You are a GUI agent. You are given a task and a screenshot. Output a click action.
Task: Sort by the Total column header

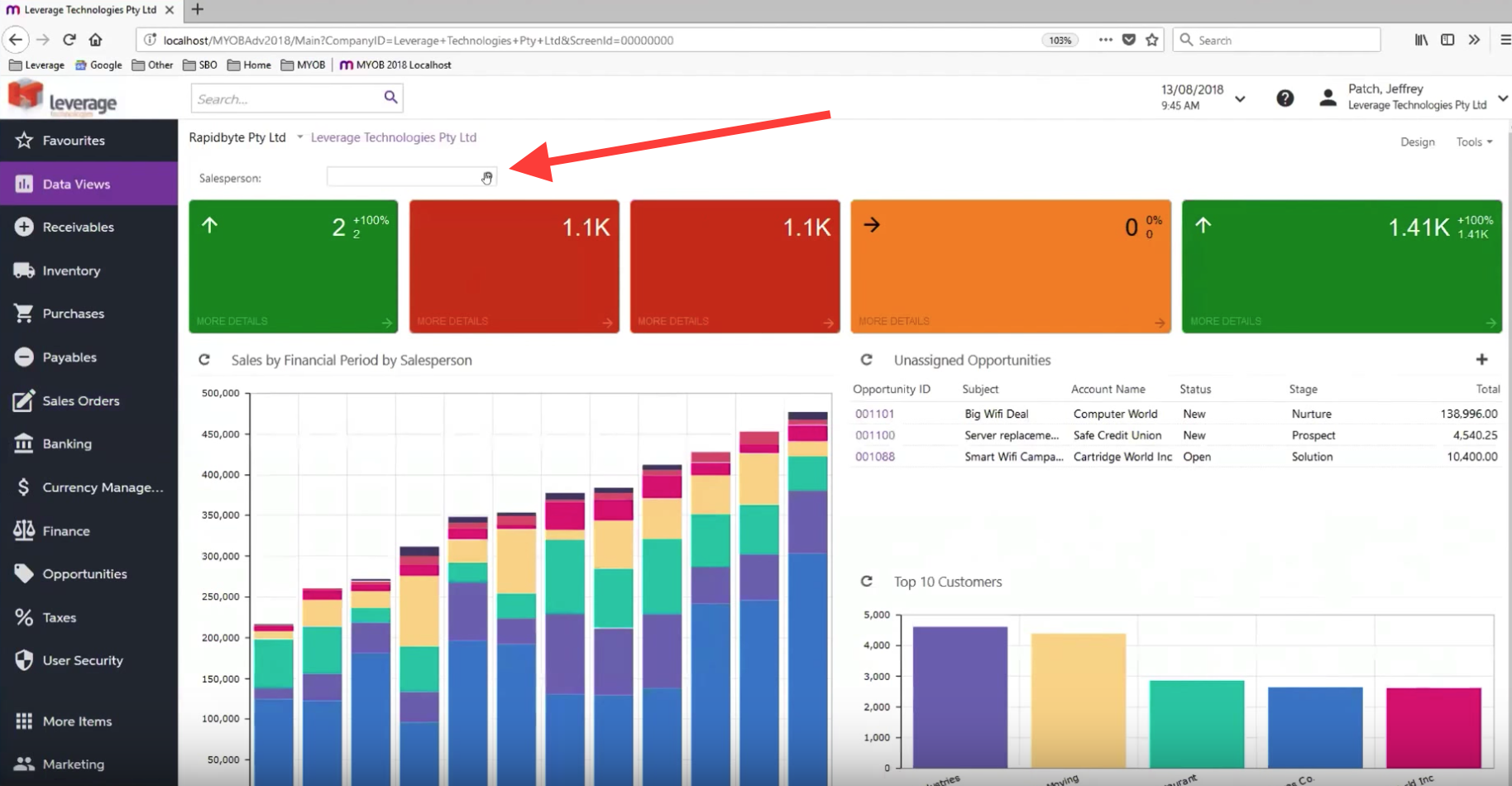pos(1487,389)
